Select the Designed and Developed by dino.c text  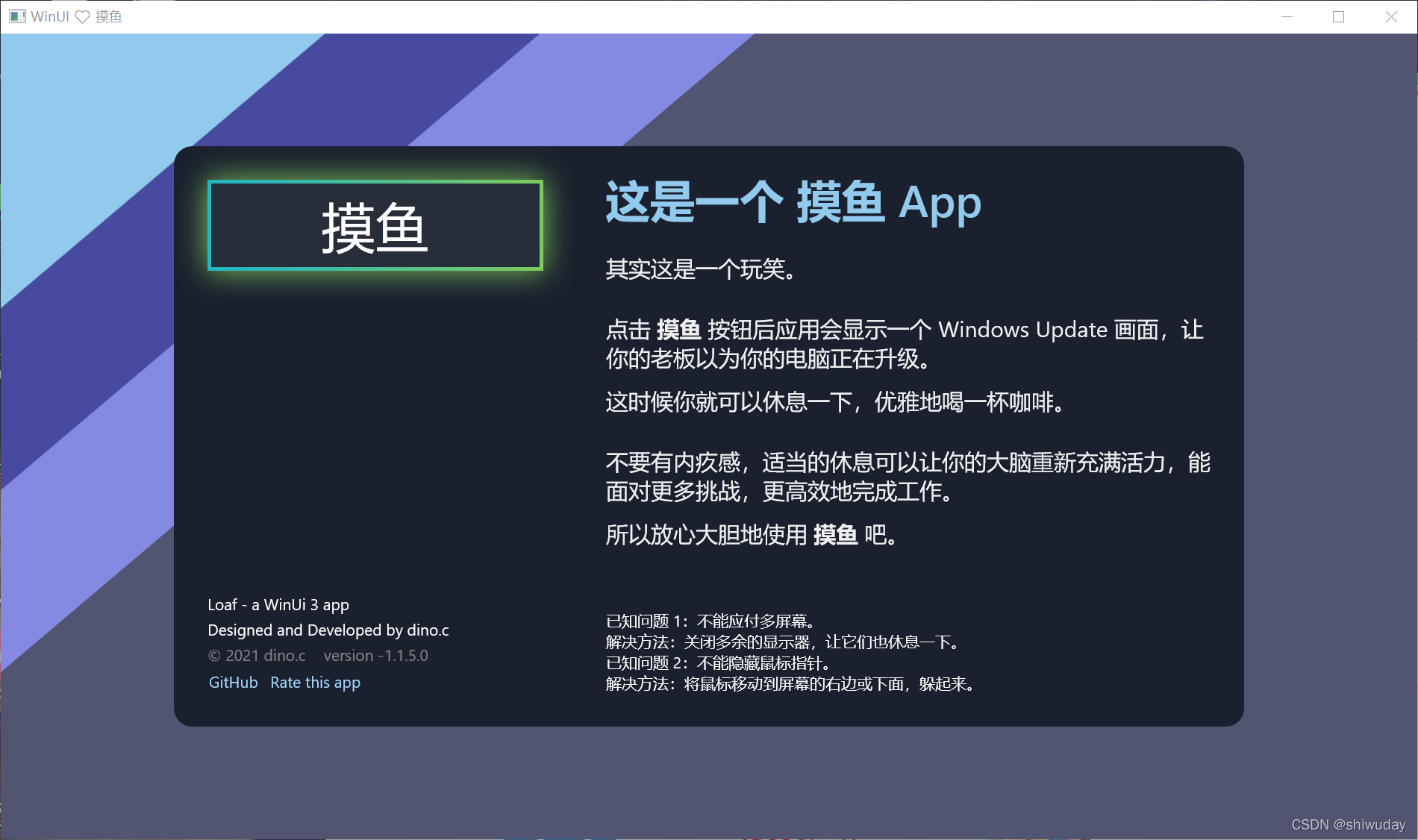pos(328,630)
